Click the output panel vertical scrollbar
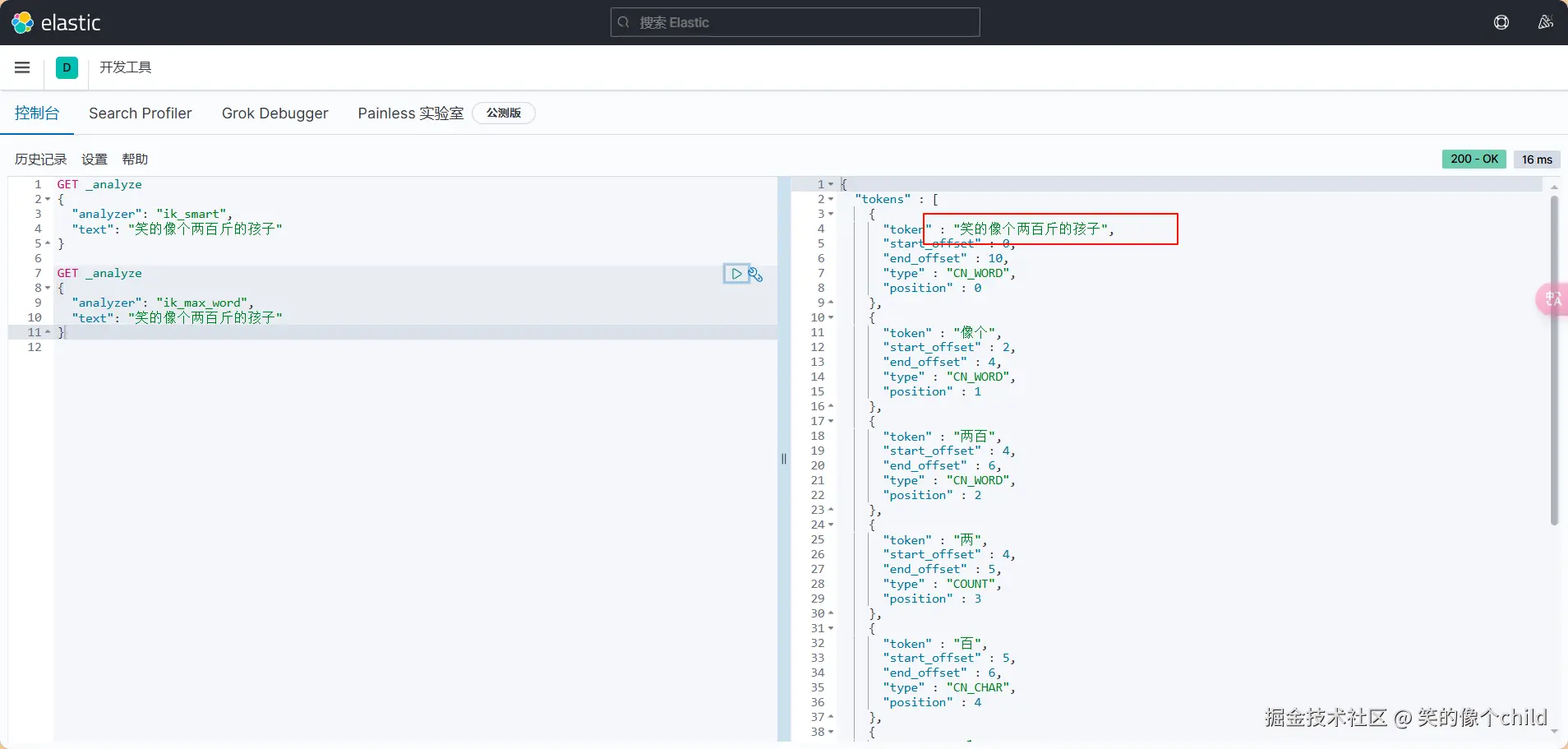1568x749 pixels. (x=1554, y=359)
